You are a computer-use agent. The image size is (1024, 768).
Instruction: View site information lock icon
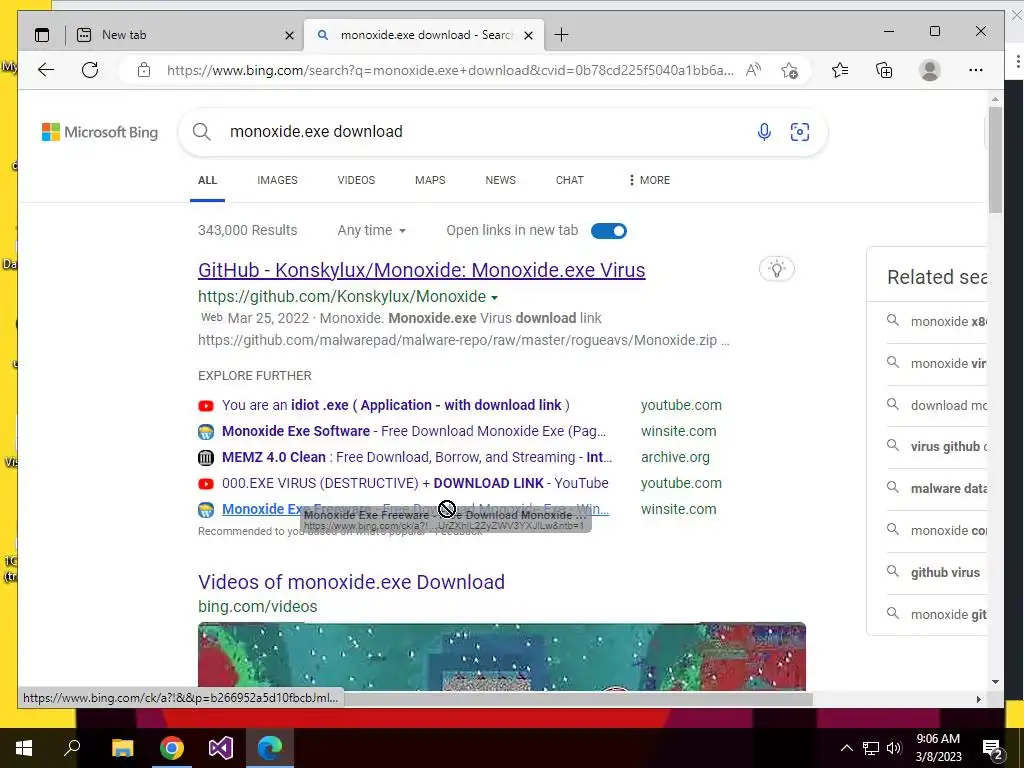(144, 70)
